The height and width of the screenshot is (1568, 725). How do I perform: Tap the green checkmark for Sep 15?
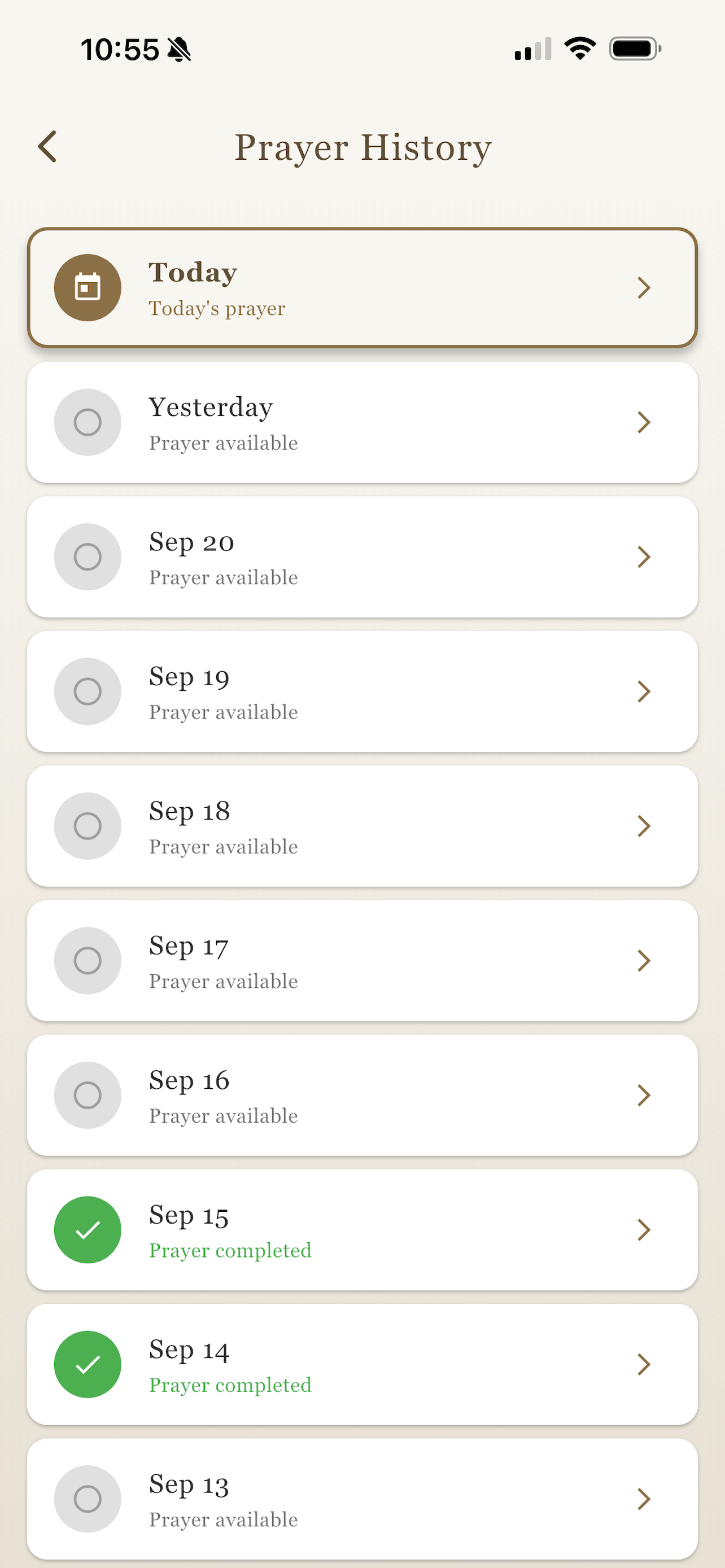(x=88, y=1229)
